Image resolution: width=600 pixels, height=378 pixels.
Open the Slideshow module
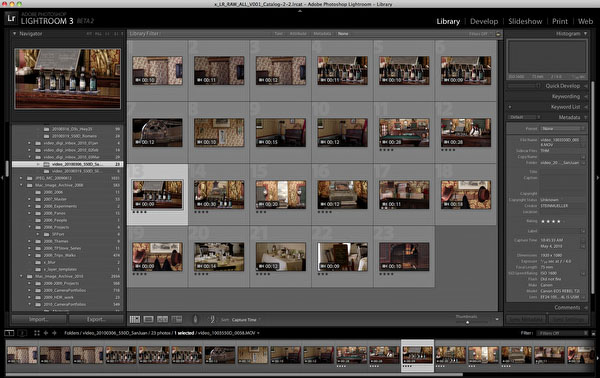(525, 21)
